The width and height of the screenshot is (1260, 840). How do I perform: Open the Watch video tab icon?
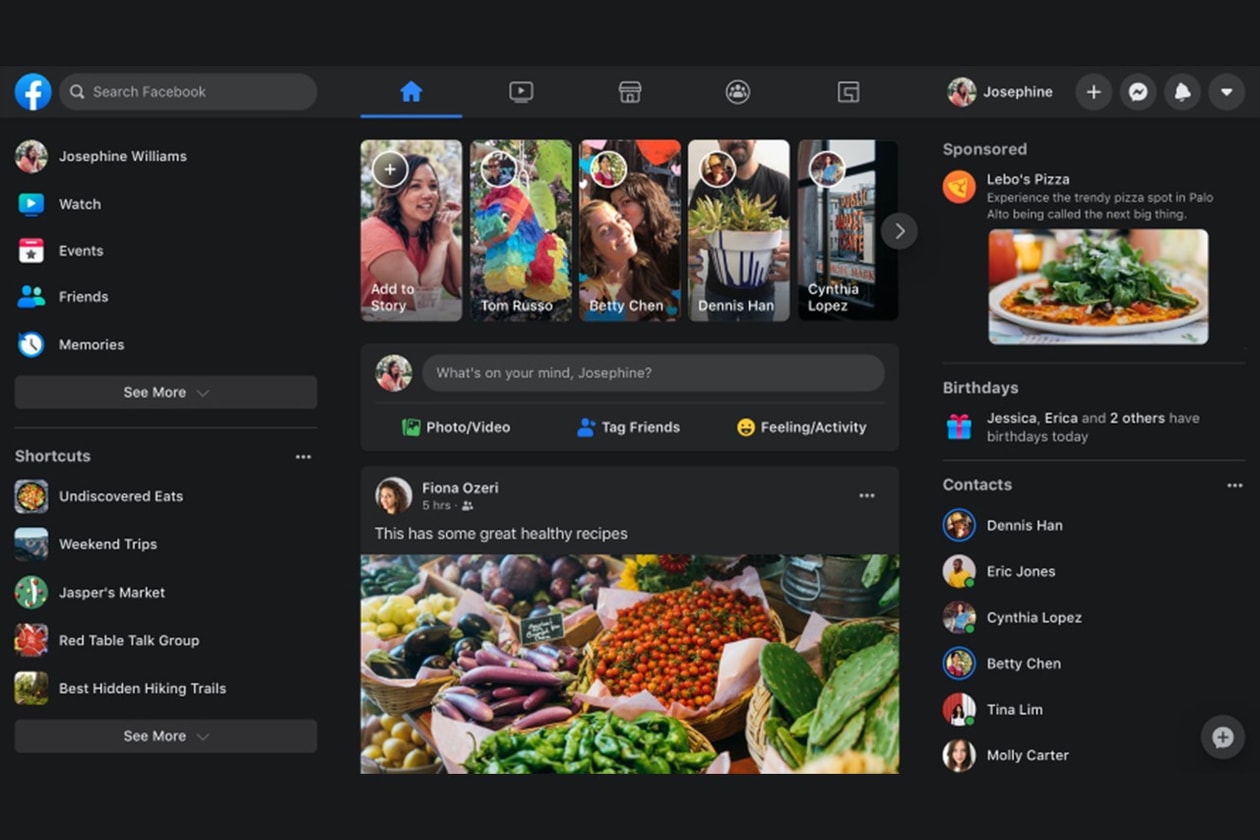click(x=520, y=92)
